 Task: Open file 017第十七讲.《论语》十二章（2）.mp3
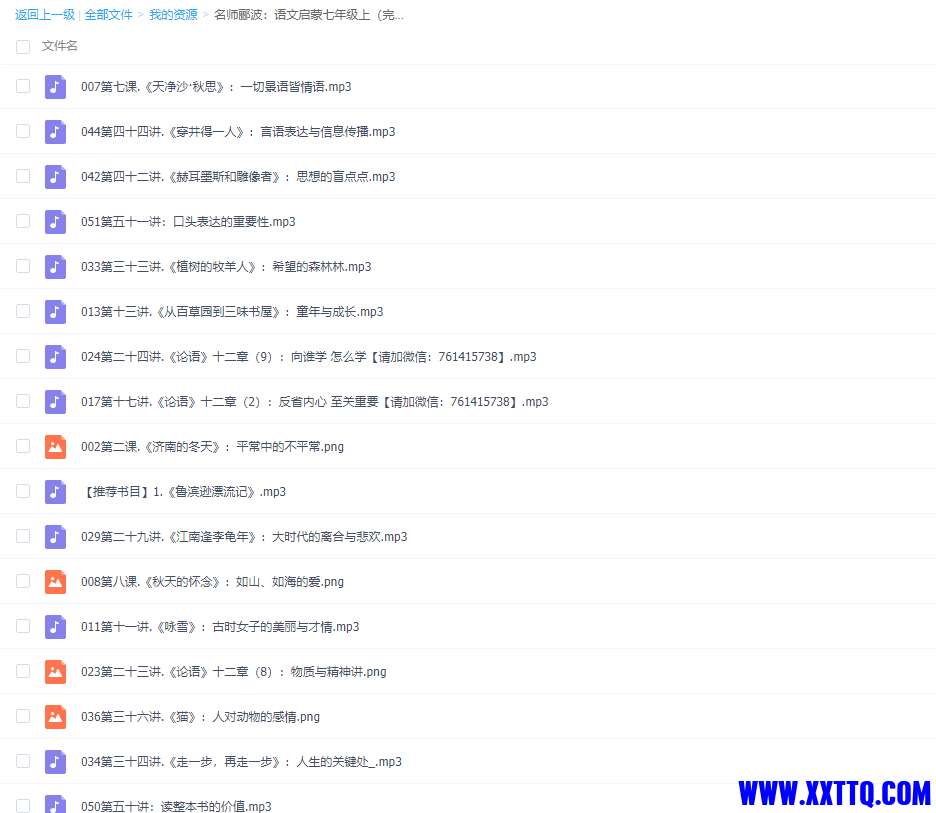tap(315, 402)
